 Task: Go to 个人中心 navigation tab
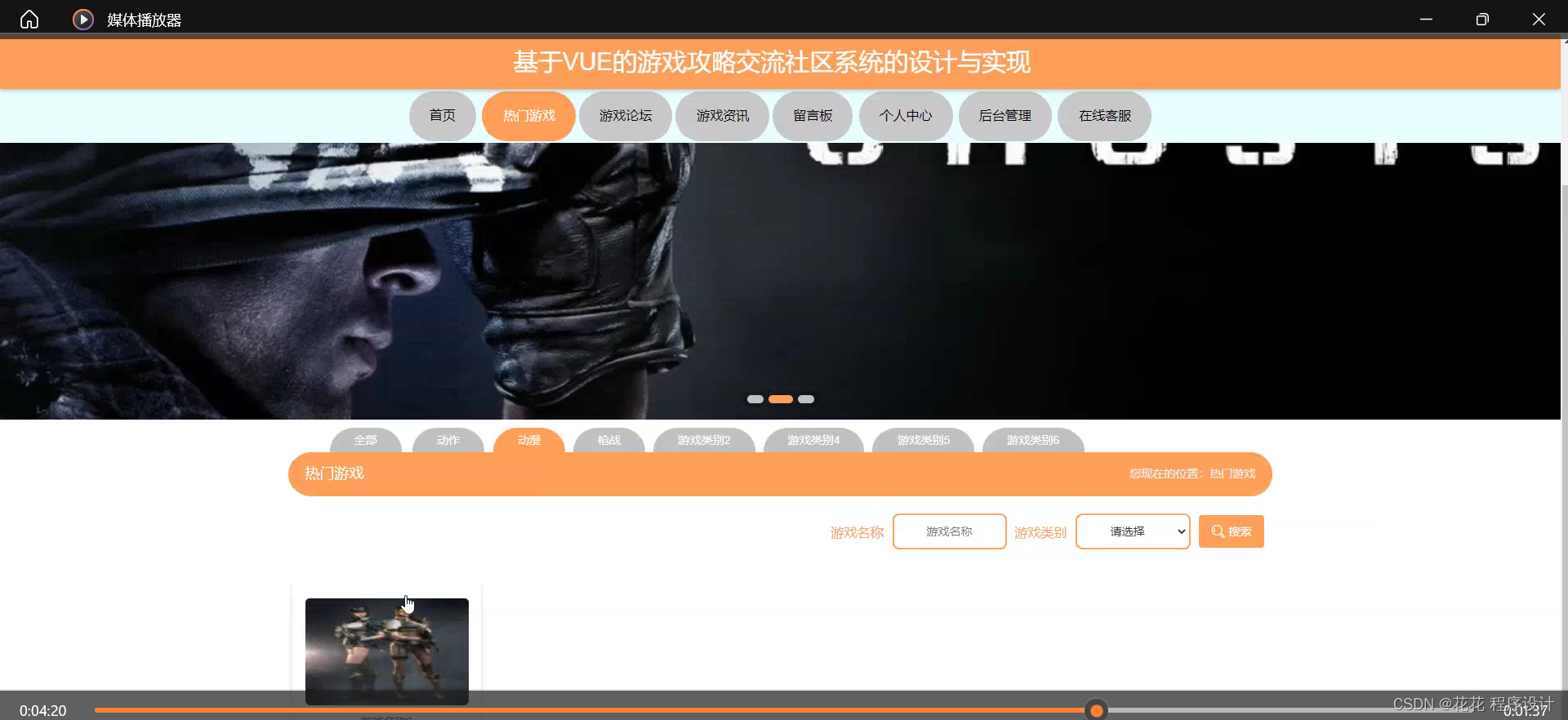click(906, 116)
